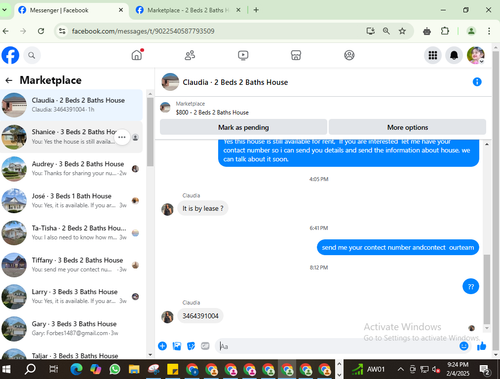This screenshot has width=500, height=379.
Task: Open Claudia - 2 Beds 2 Baths House chat
Action: 71,105
